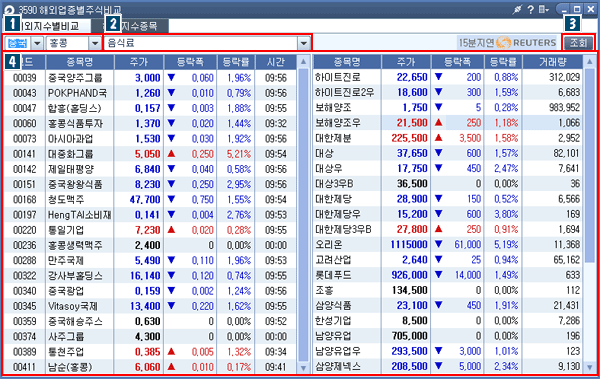Click 대한제분 price 225,500
The width and height of the screenshot is (600, 379).
[x=409, y=138]
